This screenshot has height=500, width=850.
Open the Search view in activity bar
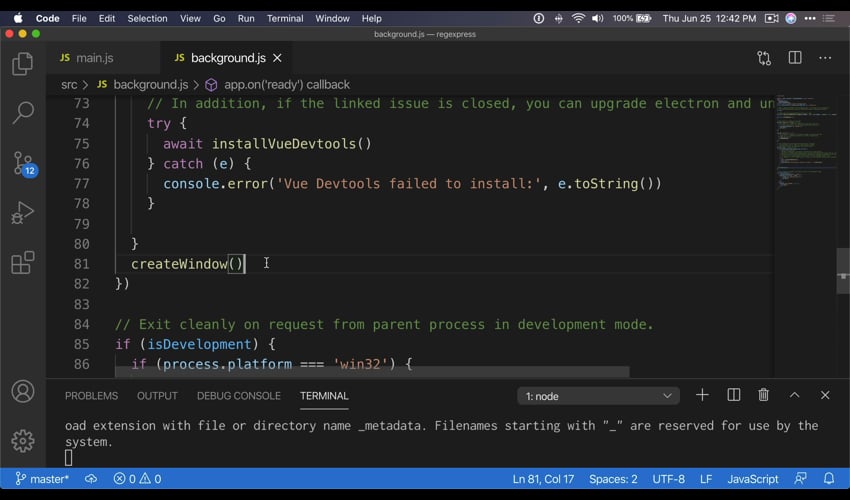pos(23,113)
